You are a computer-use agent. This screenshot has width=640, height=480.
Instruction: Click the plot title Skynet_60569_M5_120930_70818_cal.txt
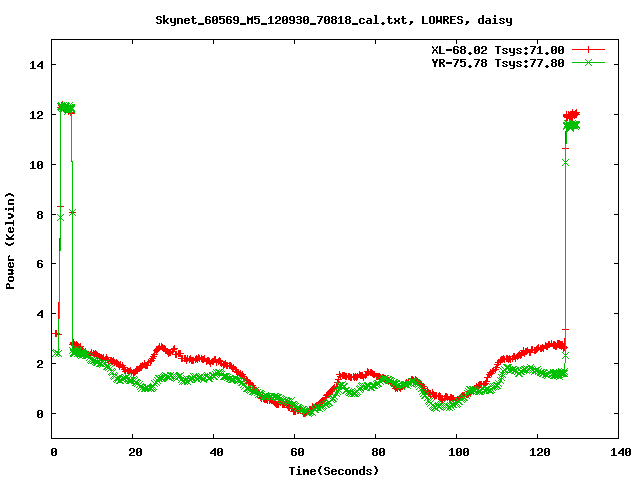(281, 20)
